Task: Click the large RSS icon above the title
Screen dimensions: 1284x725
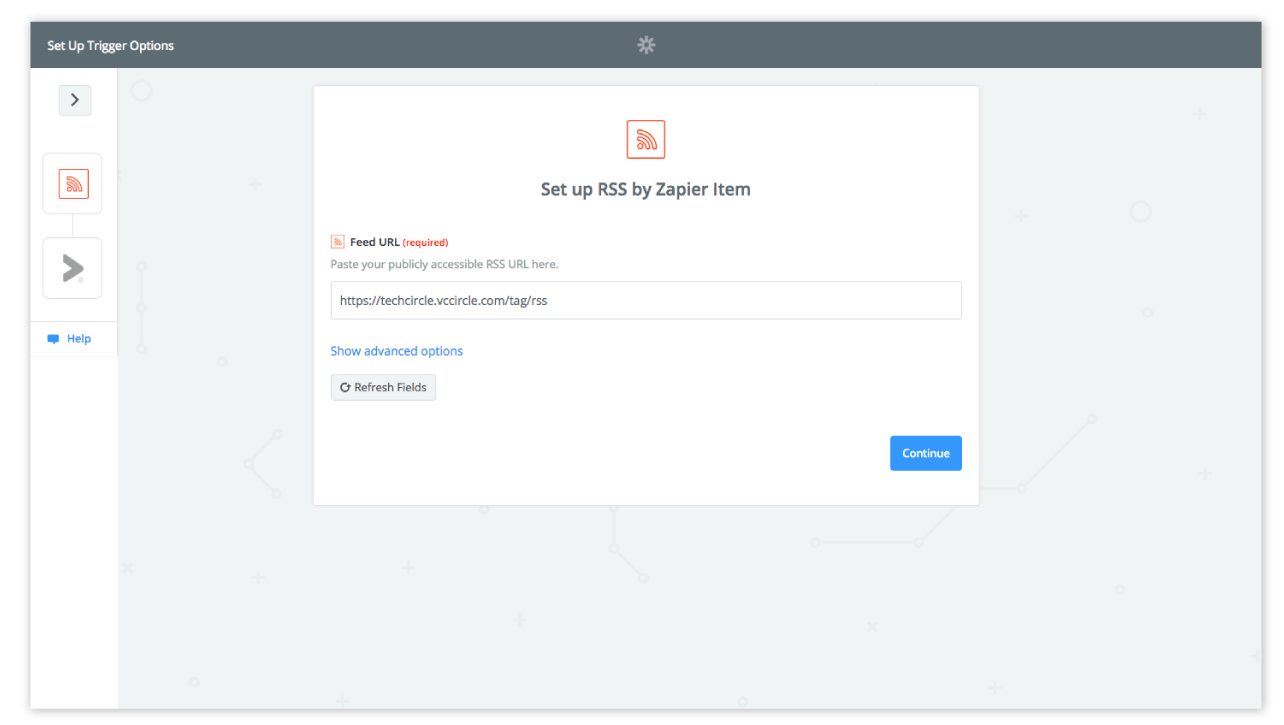Action: click(x=646, y=140)
